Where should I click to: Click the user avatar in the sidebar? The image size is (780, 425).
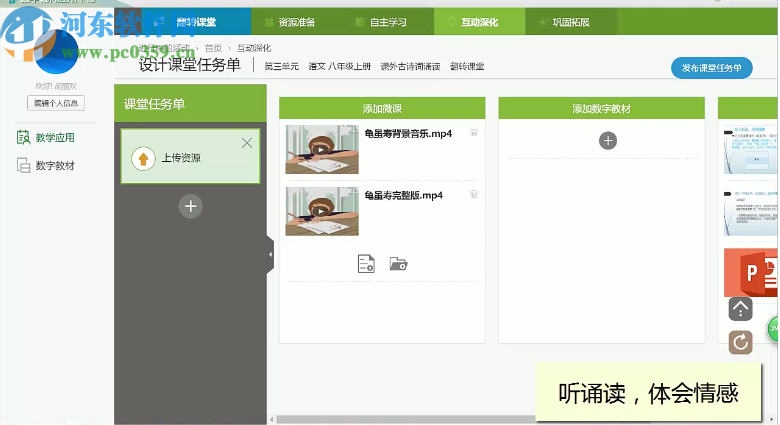[x=56, y=52]
